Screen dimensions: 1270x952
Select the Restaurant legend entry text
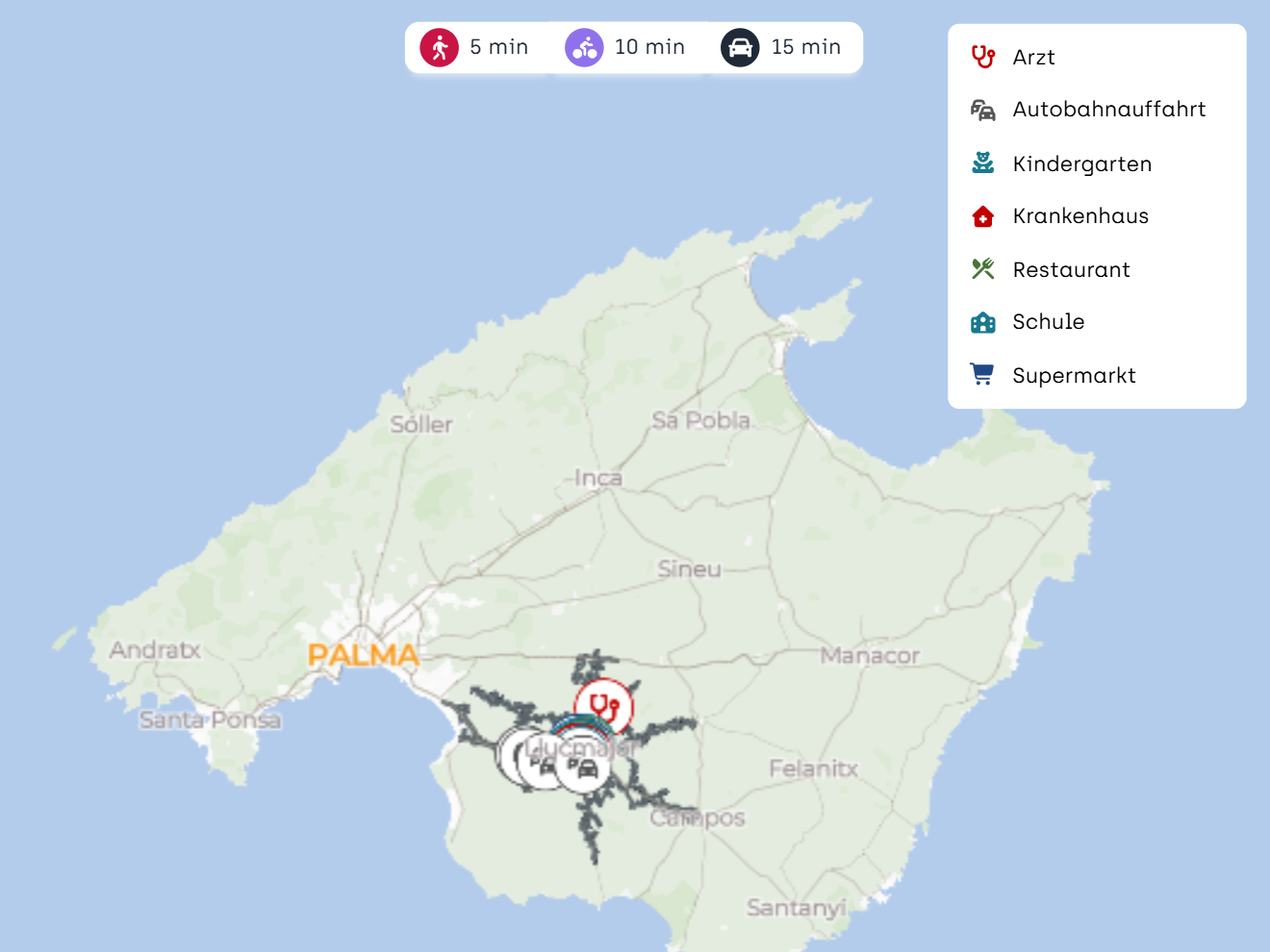(x=1071, y=270)
